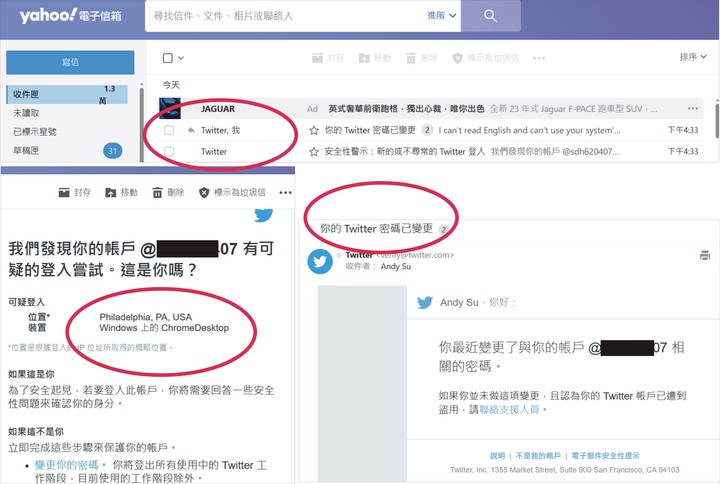Expand the select-all dropdown arrow
Screen dimensions: 720x484
coord(181,58)
